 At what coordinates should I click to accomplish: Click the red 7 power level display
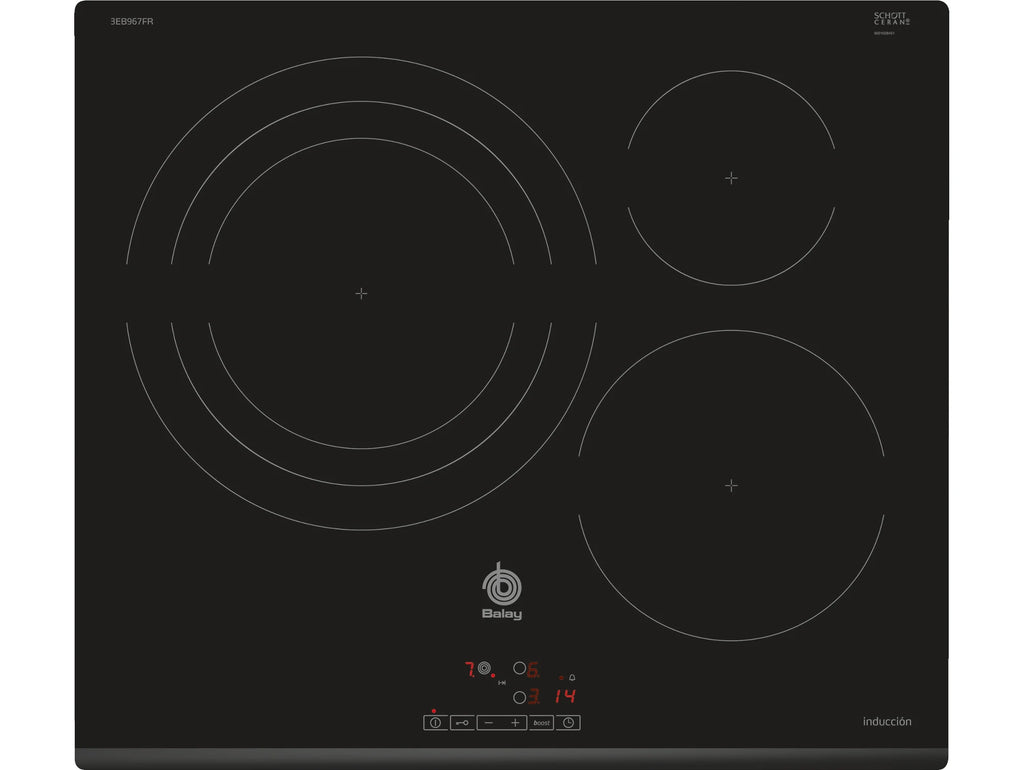(468, 669)
